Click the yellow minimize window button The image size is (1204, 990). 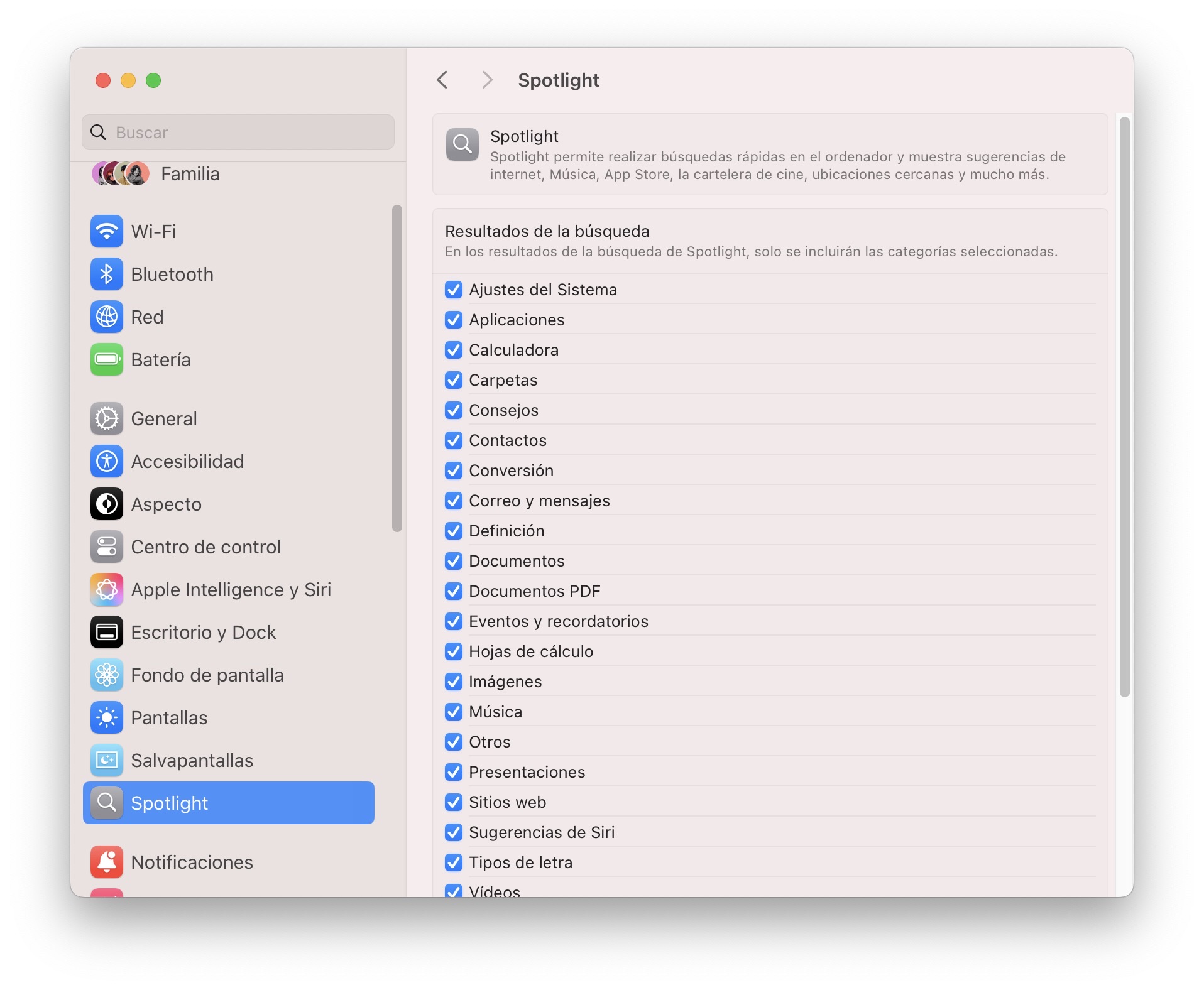(128, 80)
